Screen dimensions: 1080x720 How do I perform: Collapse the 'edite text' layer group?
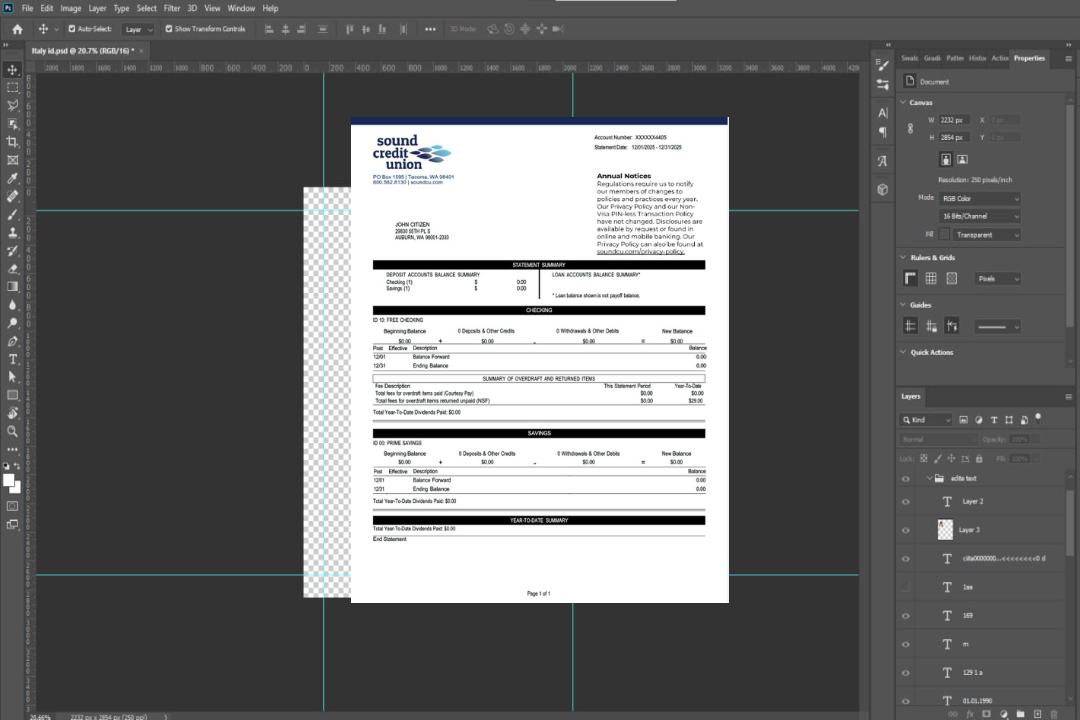tap(929, 478)
